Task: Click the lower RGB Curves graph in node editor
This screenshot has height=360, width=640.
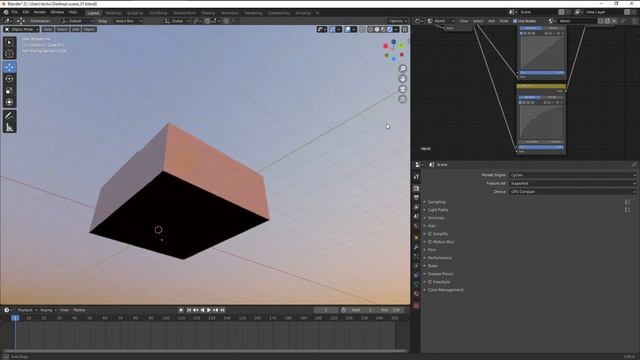Action: (541, 122)
